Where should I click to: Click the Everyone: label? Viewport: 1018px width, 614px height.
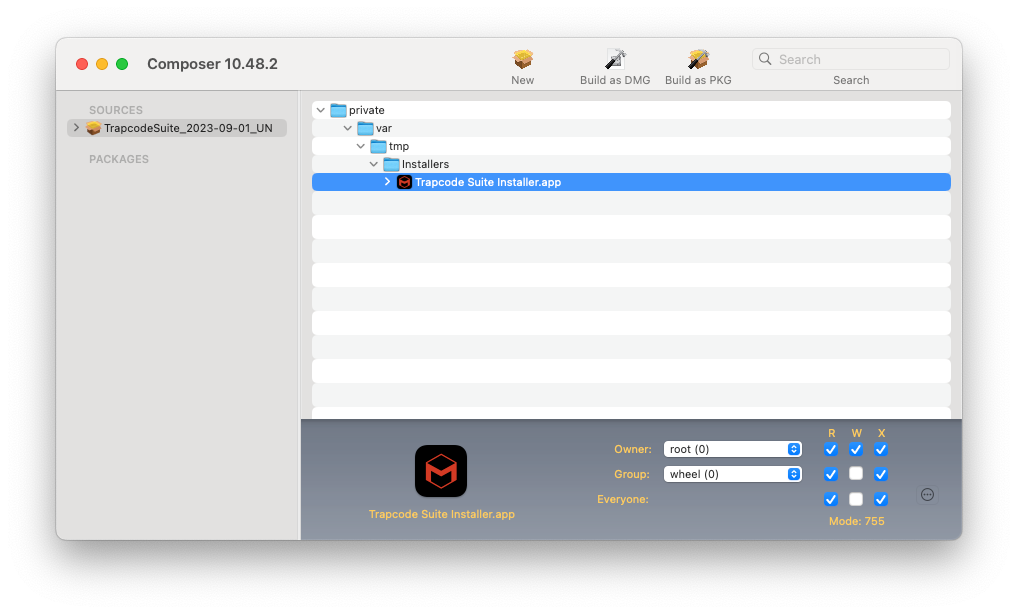(x=623, y=499)
